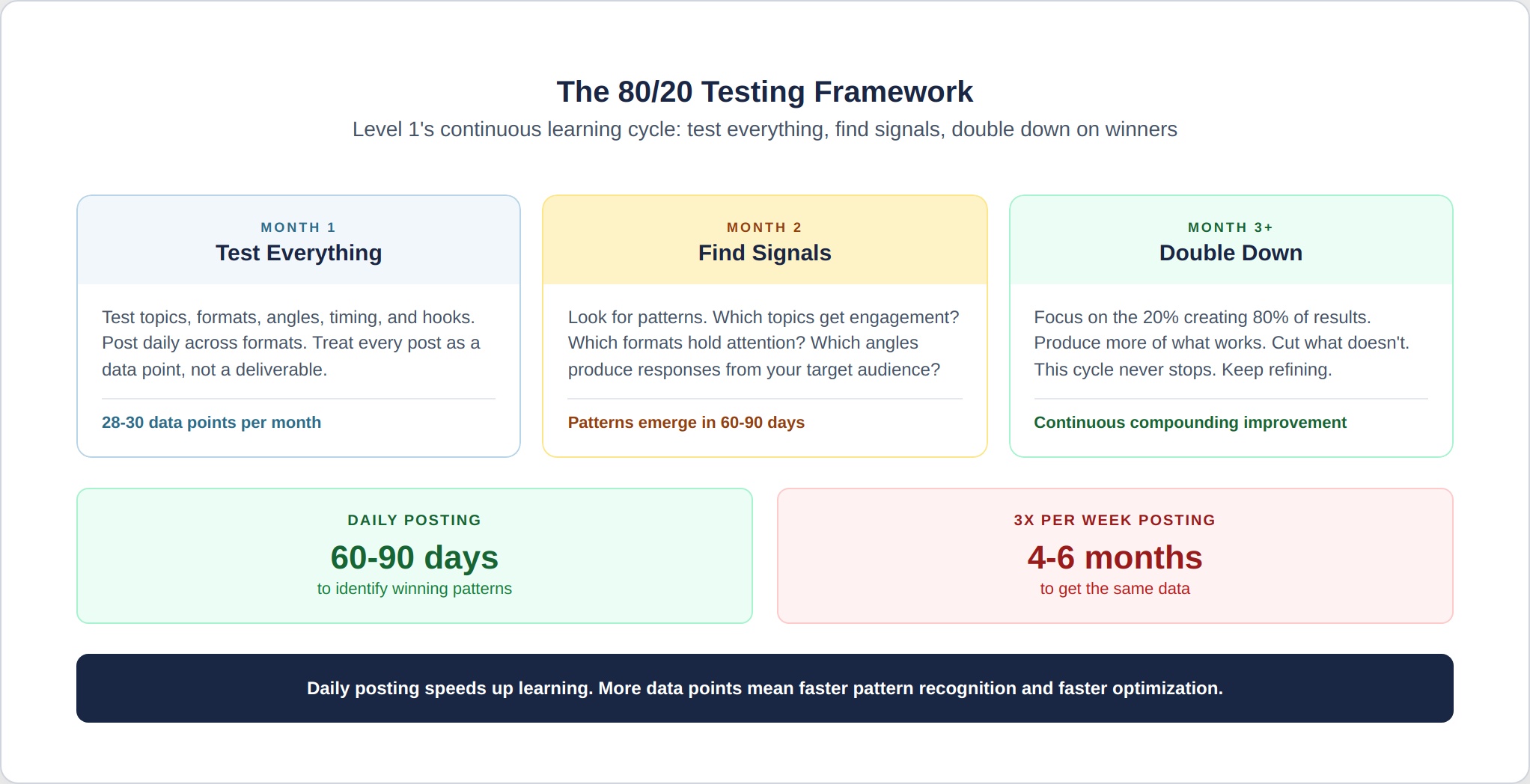This screenshot has height=784, width=1530.
Task: Click "to identify winning patterns" caption
Action: (x=414, y=589)
